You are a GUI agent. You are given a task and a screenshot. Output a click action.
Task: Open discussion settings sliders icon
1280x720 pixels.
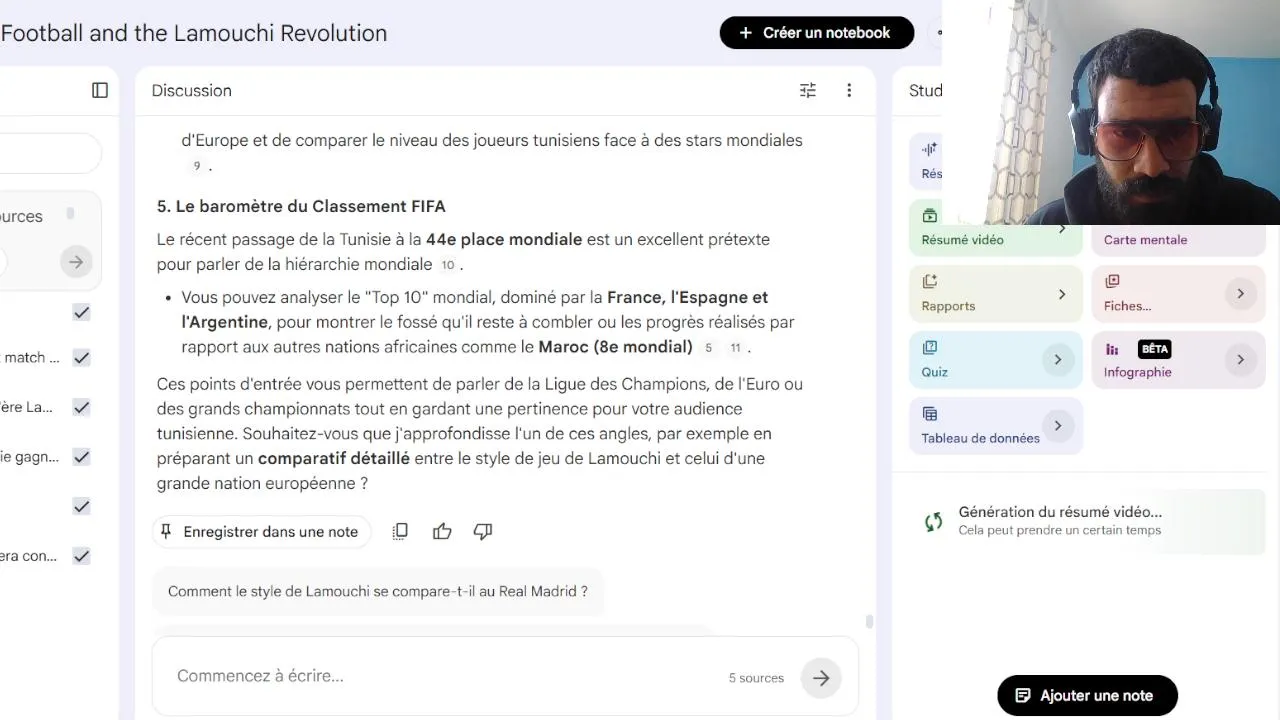click(x=808, y=90)
